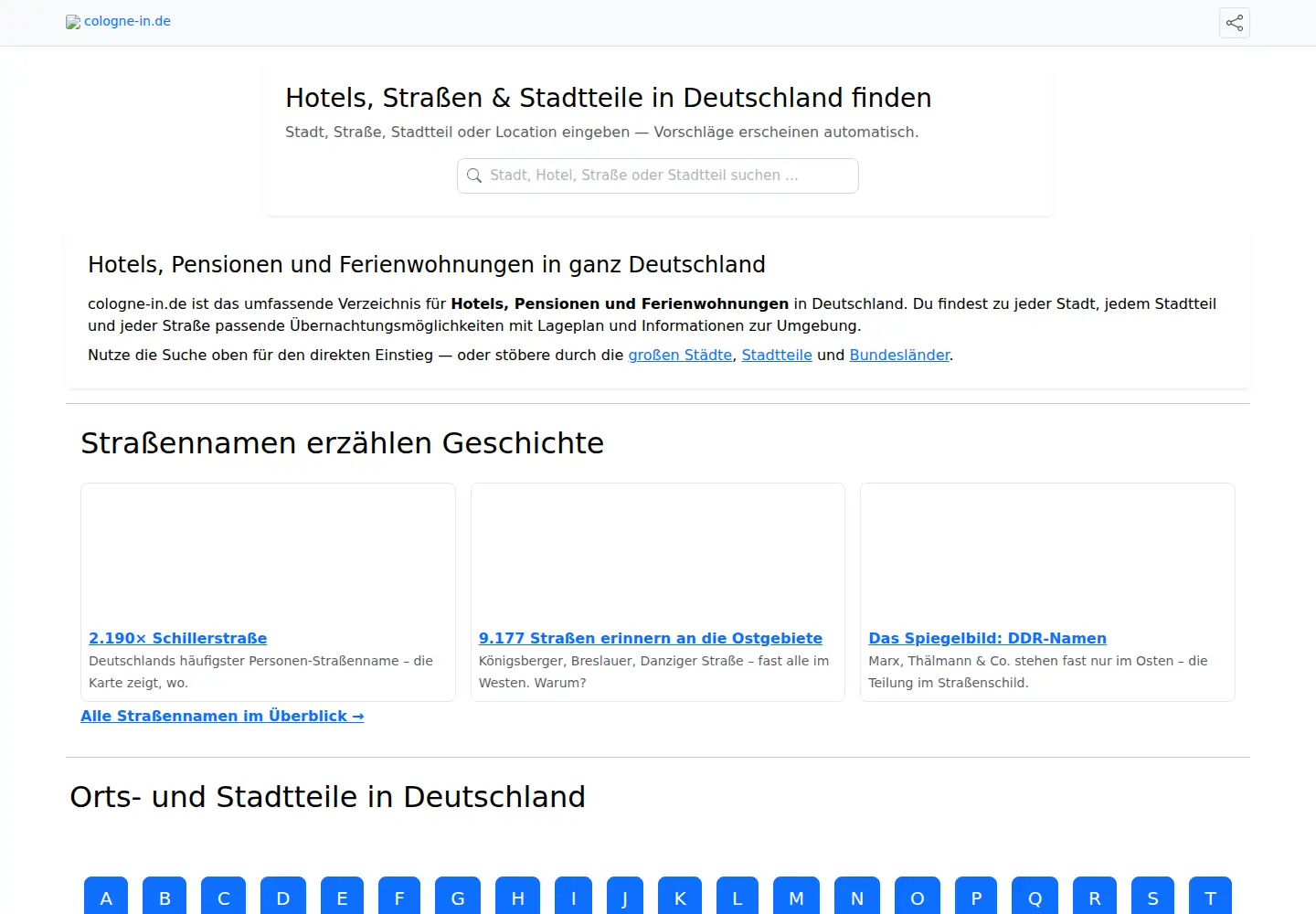Follow the 'großen Städte' link
The width and height of the screenshot is (1316, 914).
coord(680,355)
